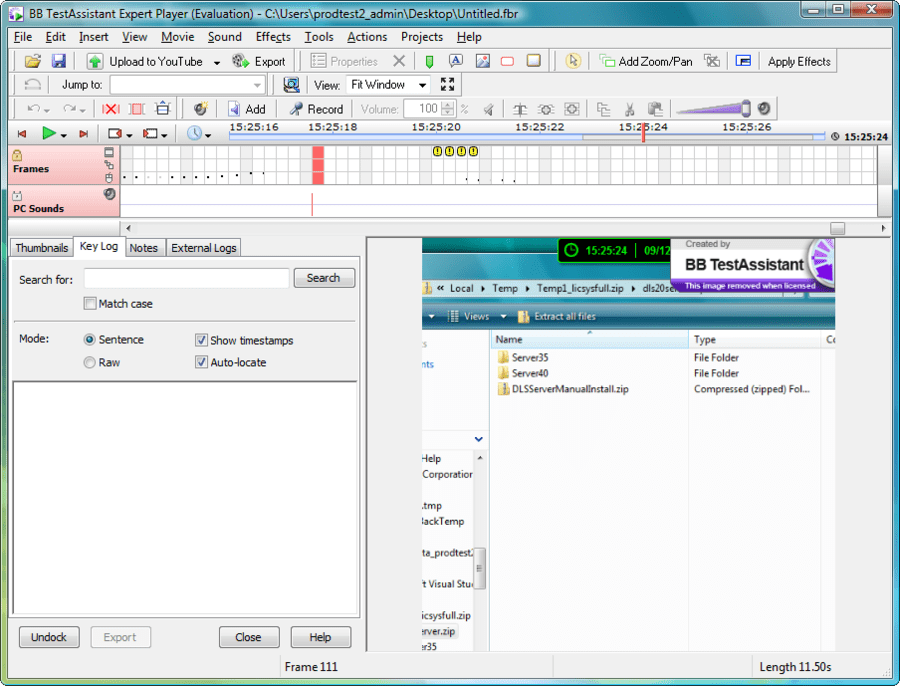
Task: Click the bomb sound effect icon
Action: tap(200, 108)
